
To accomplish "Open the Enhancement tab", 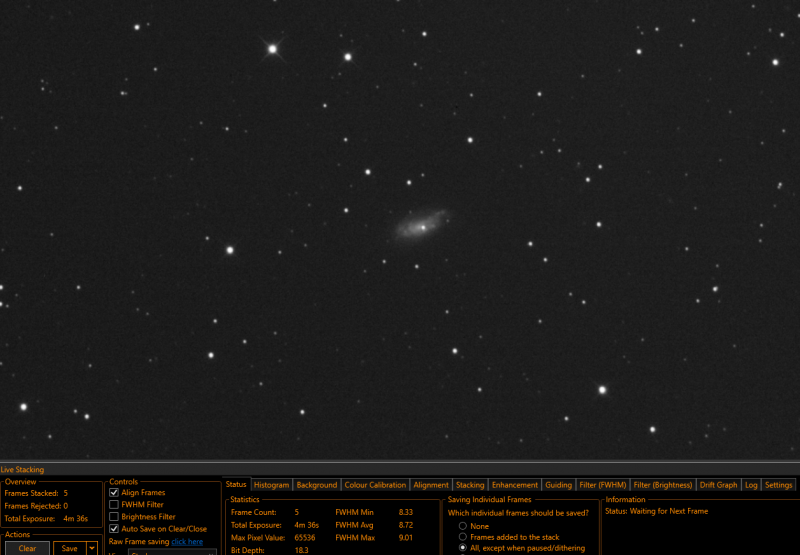I will (515, 485).
